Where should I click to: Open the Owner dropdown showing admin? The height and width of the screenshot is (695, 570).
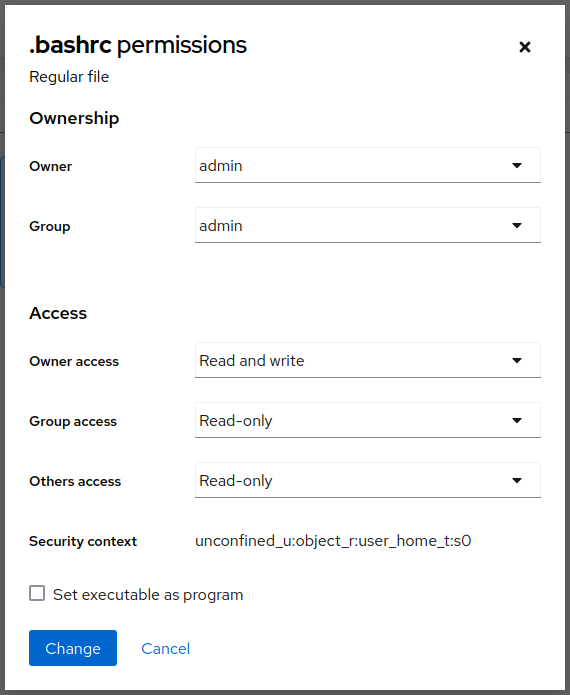(x=367, y=165)
